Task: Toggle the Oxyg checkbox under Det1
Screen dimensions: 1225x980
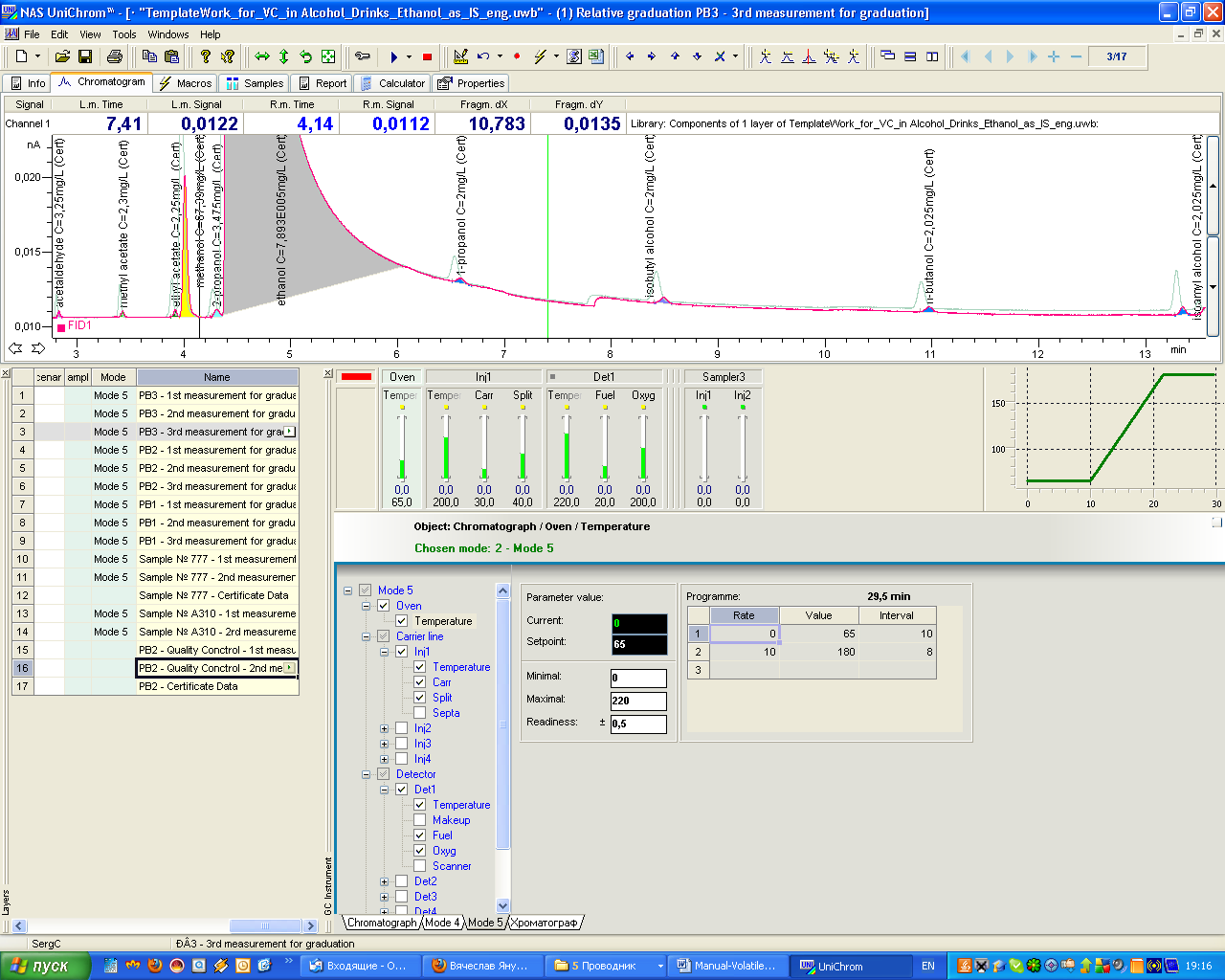Action: pos(420,851)
